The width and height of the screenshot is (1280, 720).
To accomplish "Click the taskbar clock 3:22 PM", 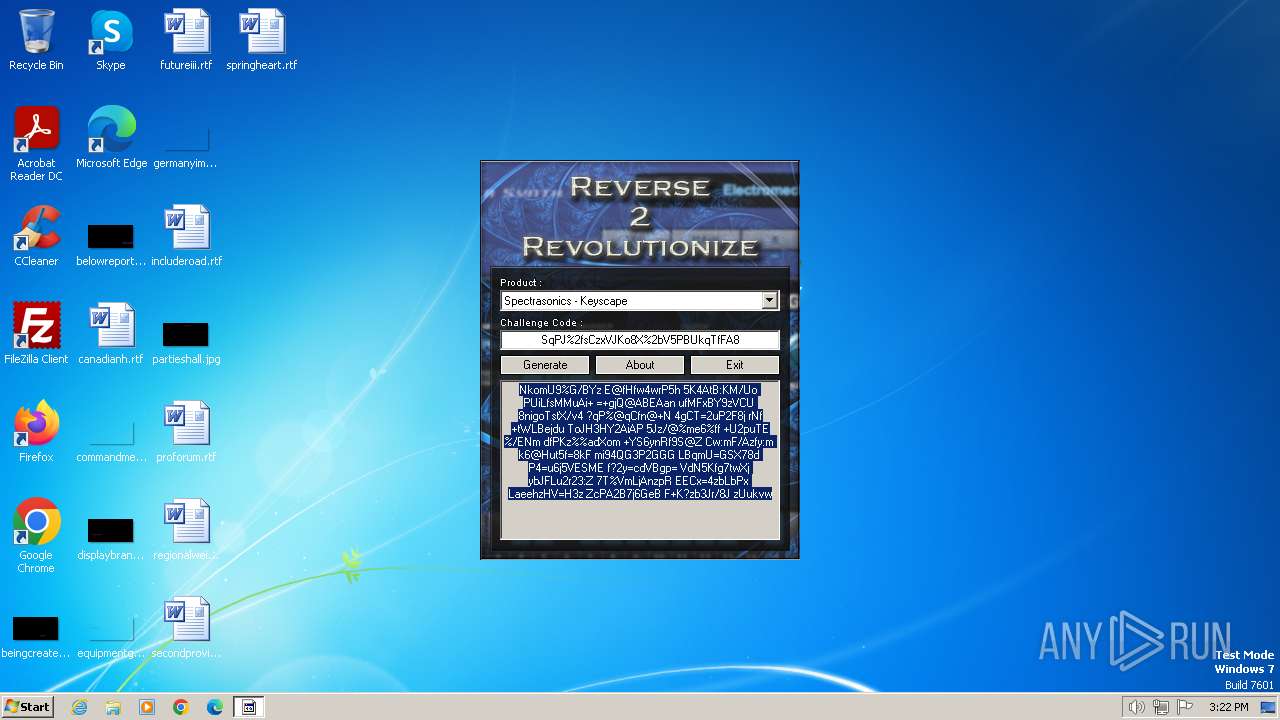I will (1228, 707).
